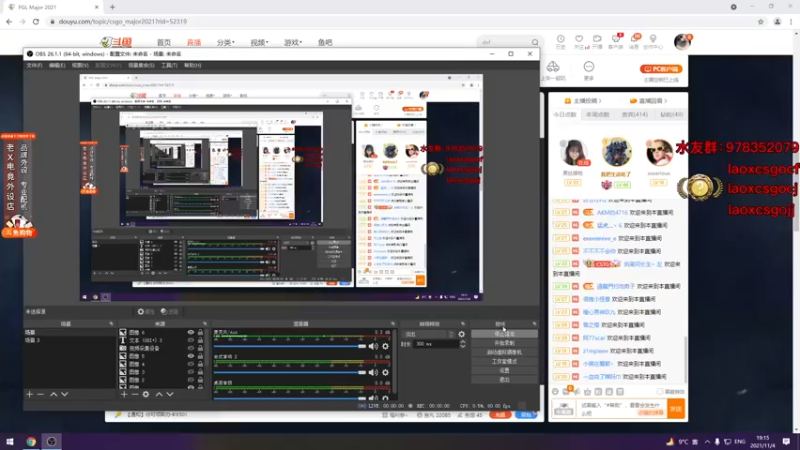Click 工作室模式 button

click(504, 361)
